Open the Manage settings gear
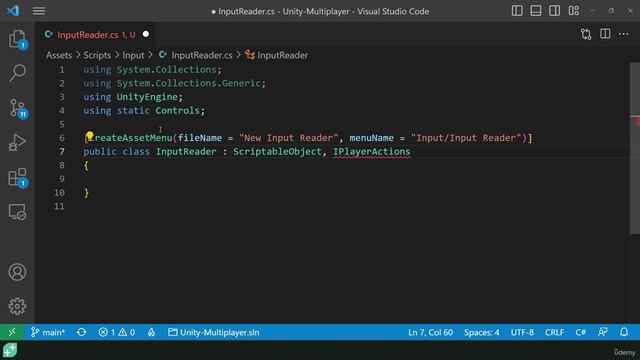Image resolution: width=640 pixels, height=360 pixels. (17, 306)
